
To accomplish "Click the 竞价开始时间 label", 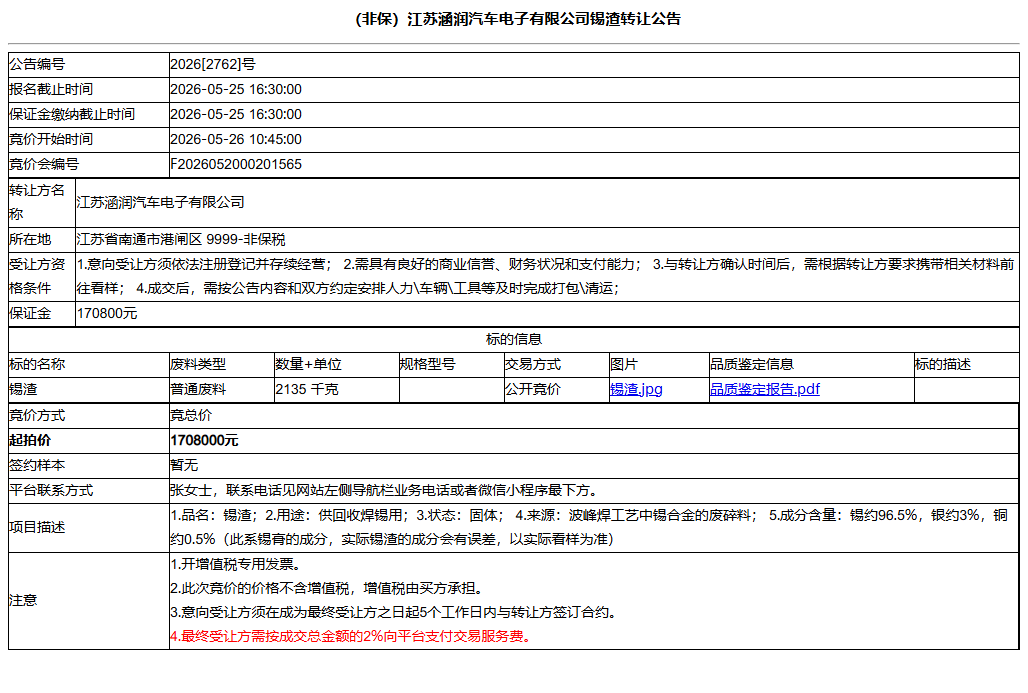I will [51, 139].
